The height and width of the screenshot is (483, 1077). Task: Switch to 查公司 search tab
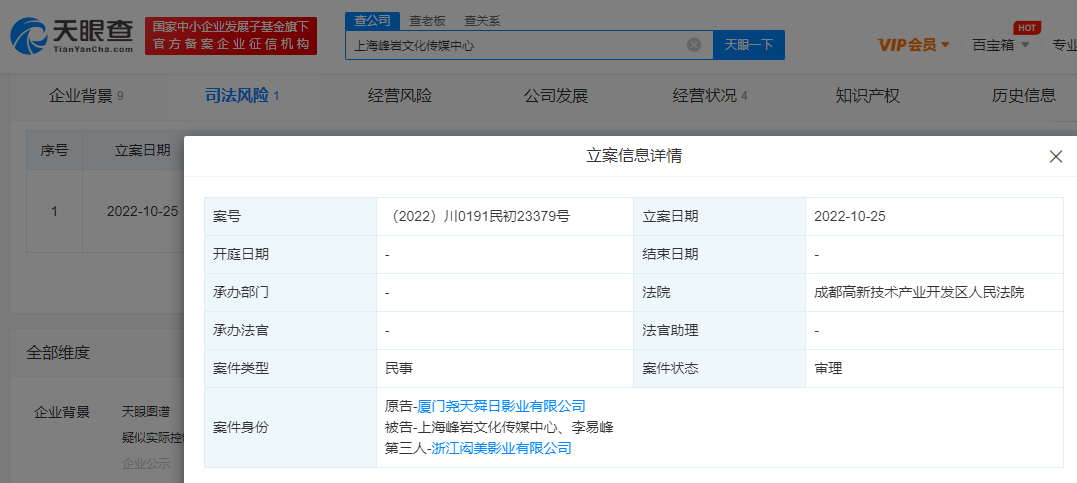click(x=372, y=21)
